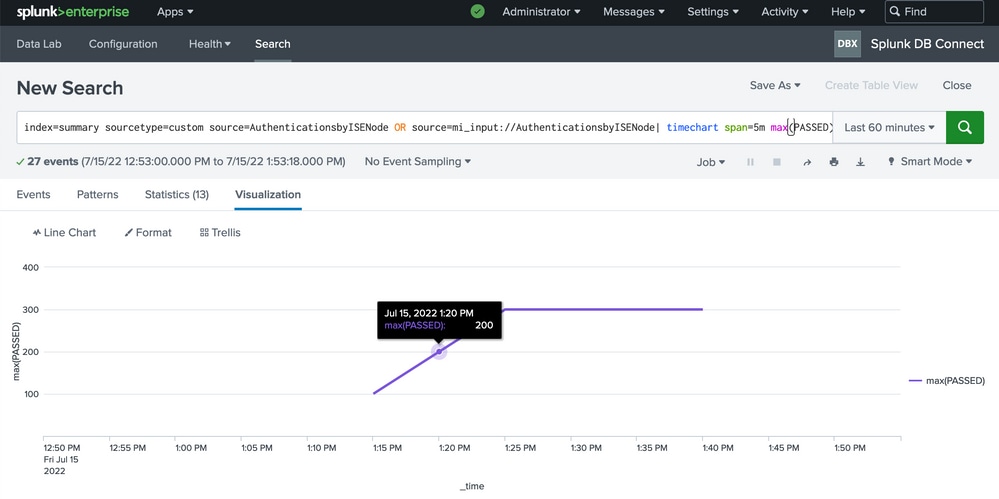This screenshot has width=999, height=499.
Task: Pause the search job
Action: 750,162
